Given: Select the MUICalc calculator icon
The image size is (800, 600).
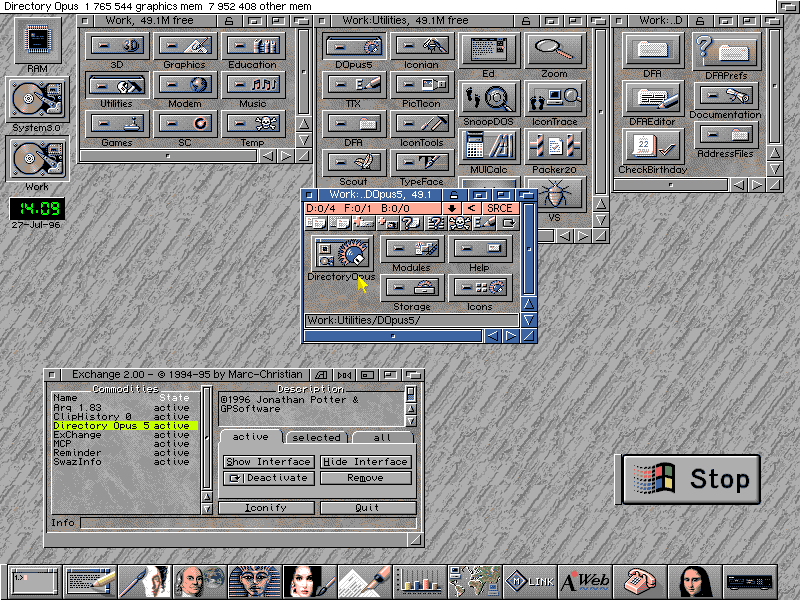Looking at the screenshot, I should (489, 146).
